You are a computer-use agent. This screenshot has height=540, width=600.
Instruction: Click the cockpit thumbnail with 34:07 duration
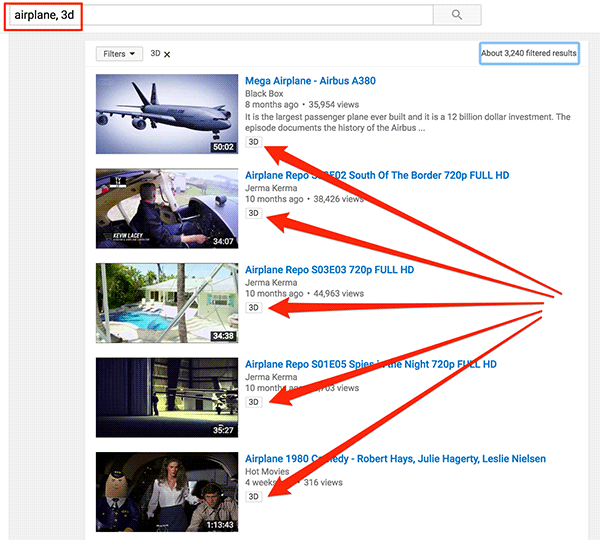pyautogui.click(x=166, y=208)
